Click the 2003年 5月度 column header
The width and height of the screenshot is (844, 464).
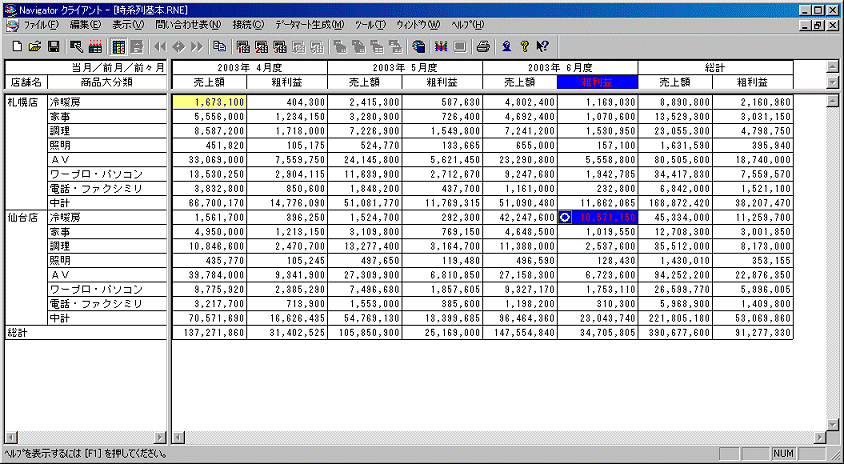[405, 68]
